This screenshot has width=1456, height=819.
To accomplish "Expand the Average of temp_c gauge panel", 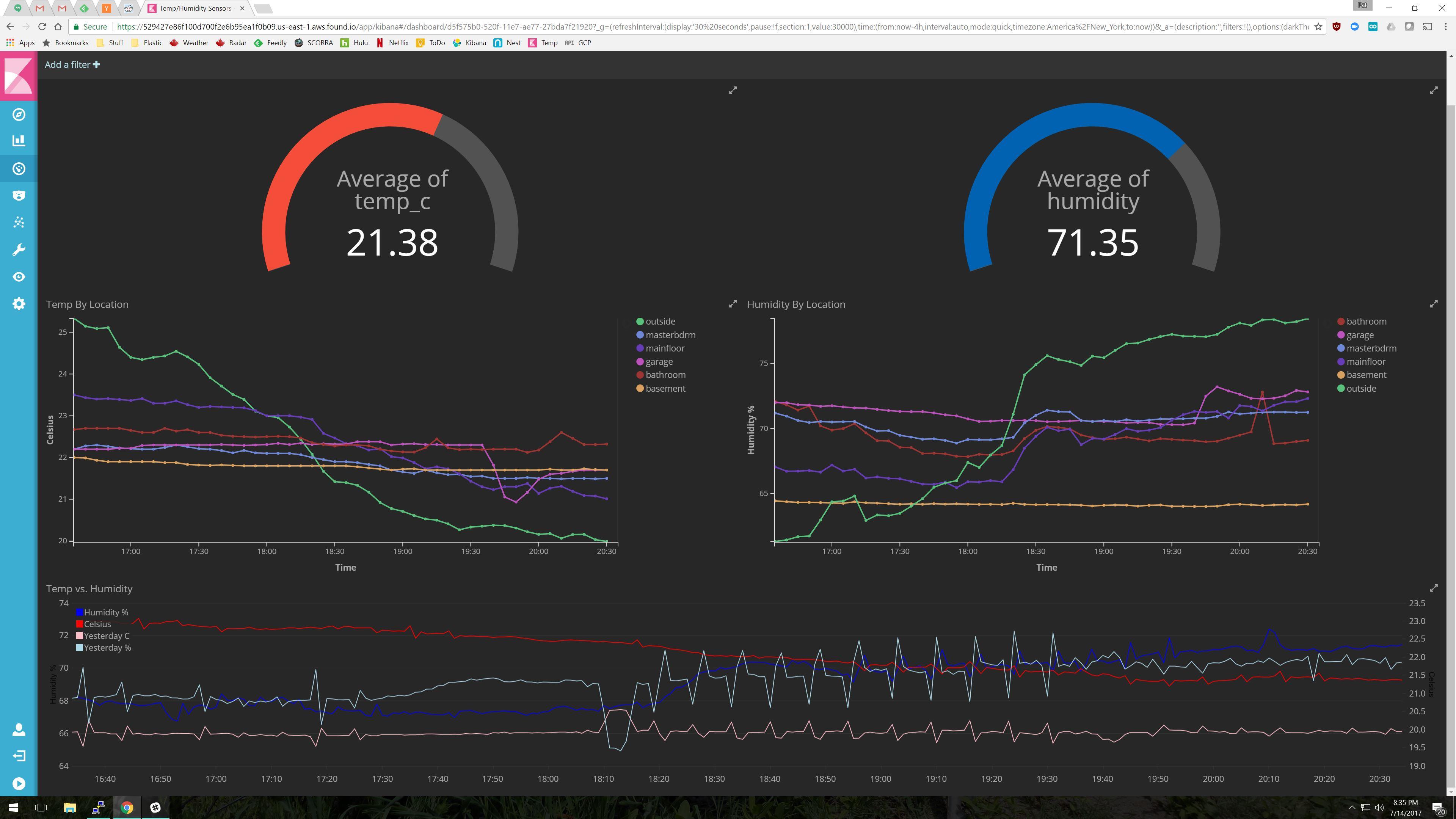I will (x=733, y=90).
